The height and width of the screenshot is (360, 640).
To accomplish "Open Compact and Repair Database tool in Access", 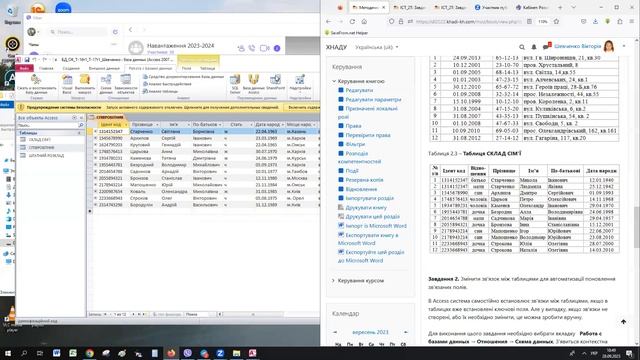I will tap(36, 84).
